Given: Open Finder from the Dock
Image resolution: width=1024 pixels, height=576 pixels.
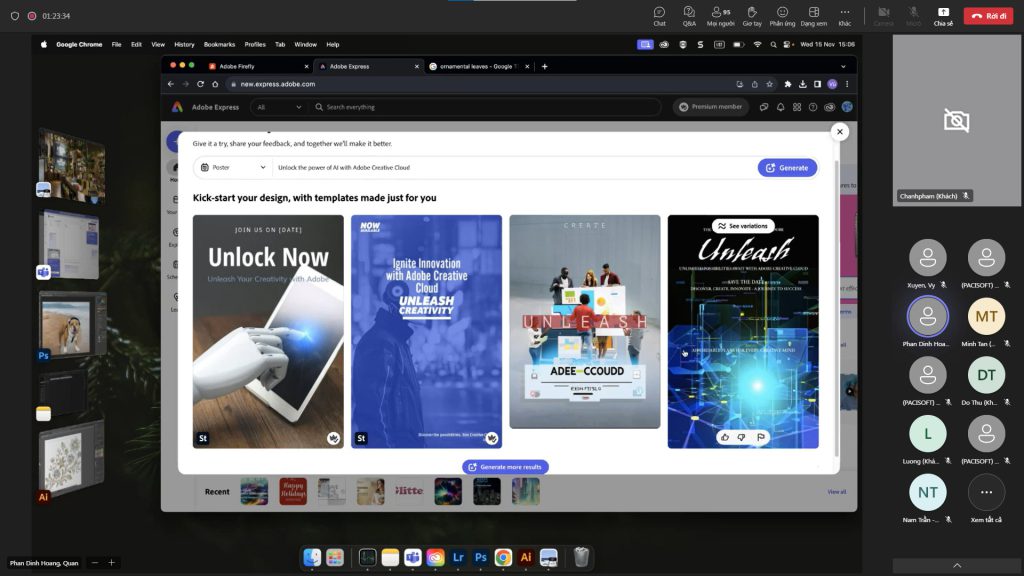Looking at the screenshot, I should tap(312, 557).
